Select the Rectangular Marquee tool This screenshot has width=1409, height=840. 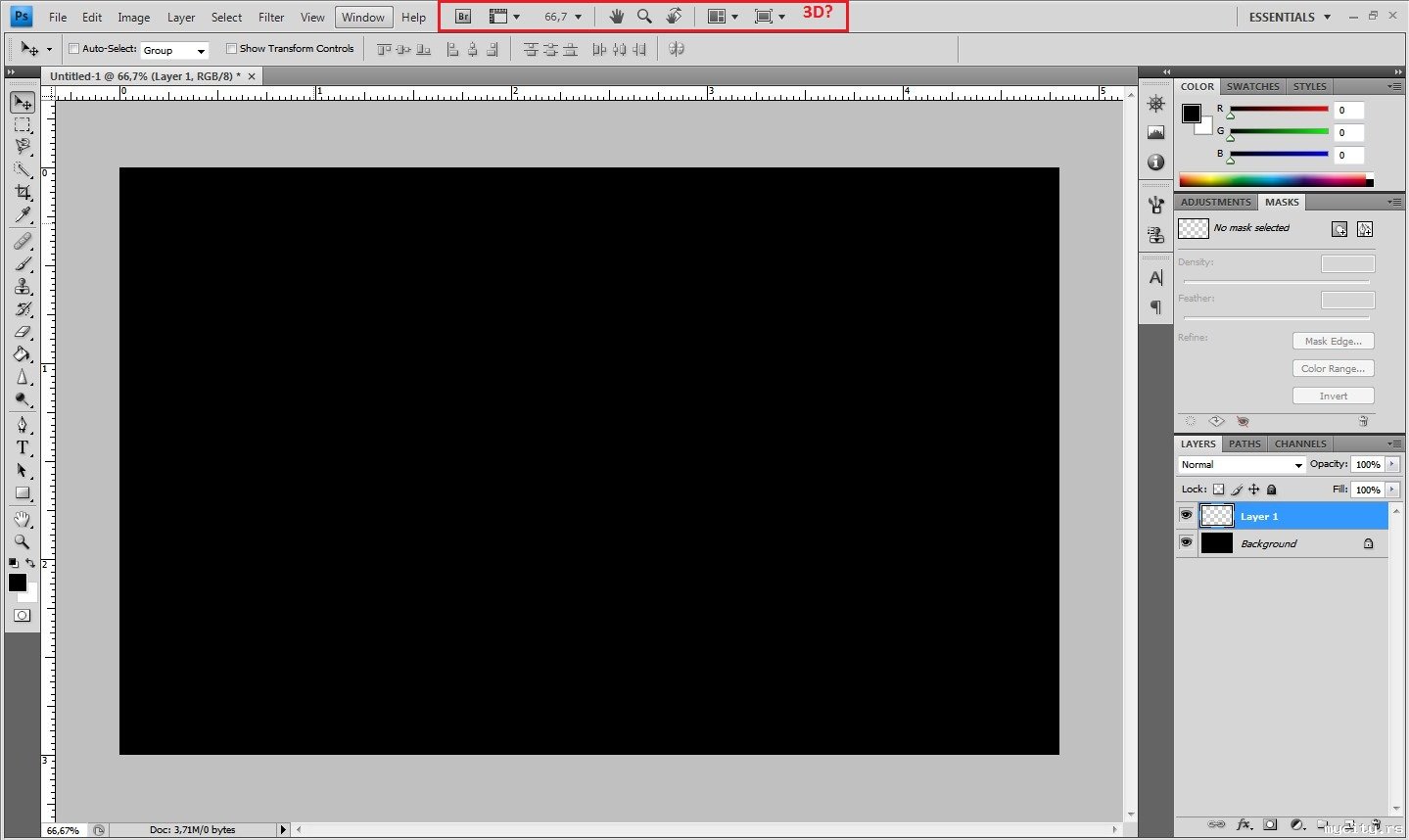tap(23, 125)
